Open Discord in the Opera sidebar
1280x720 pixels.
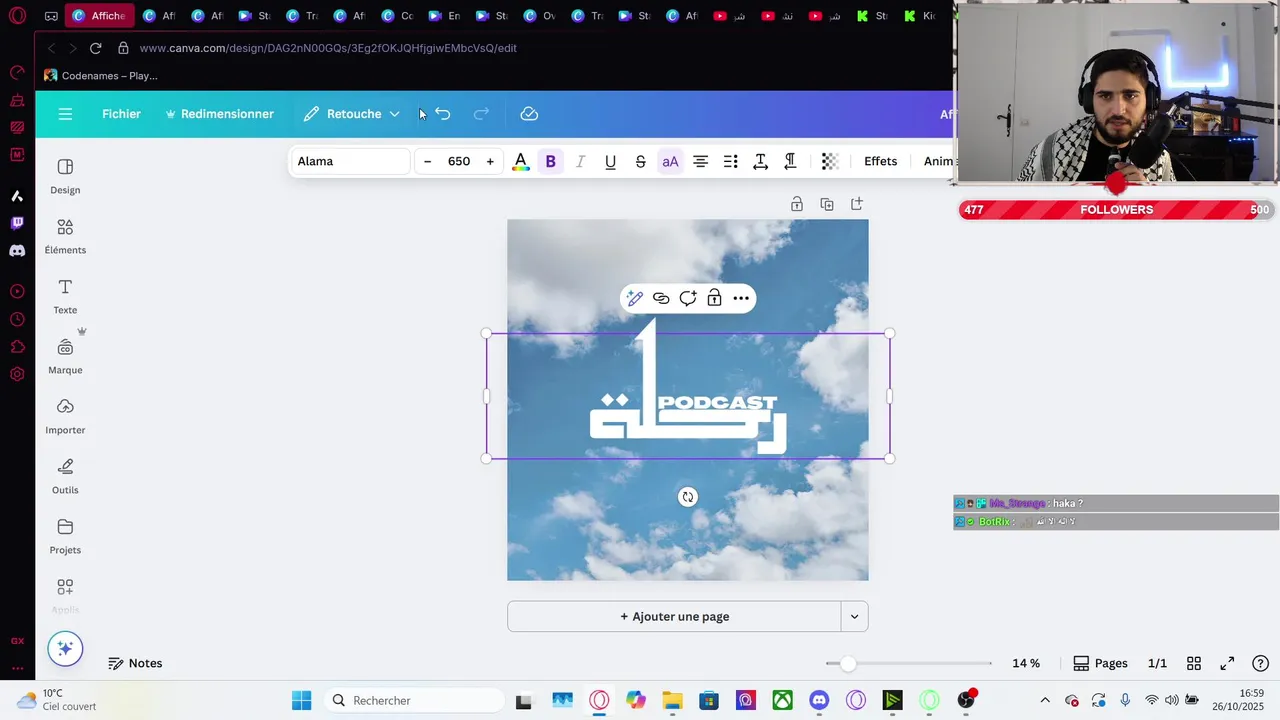coord(17,251)
